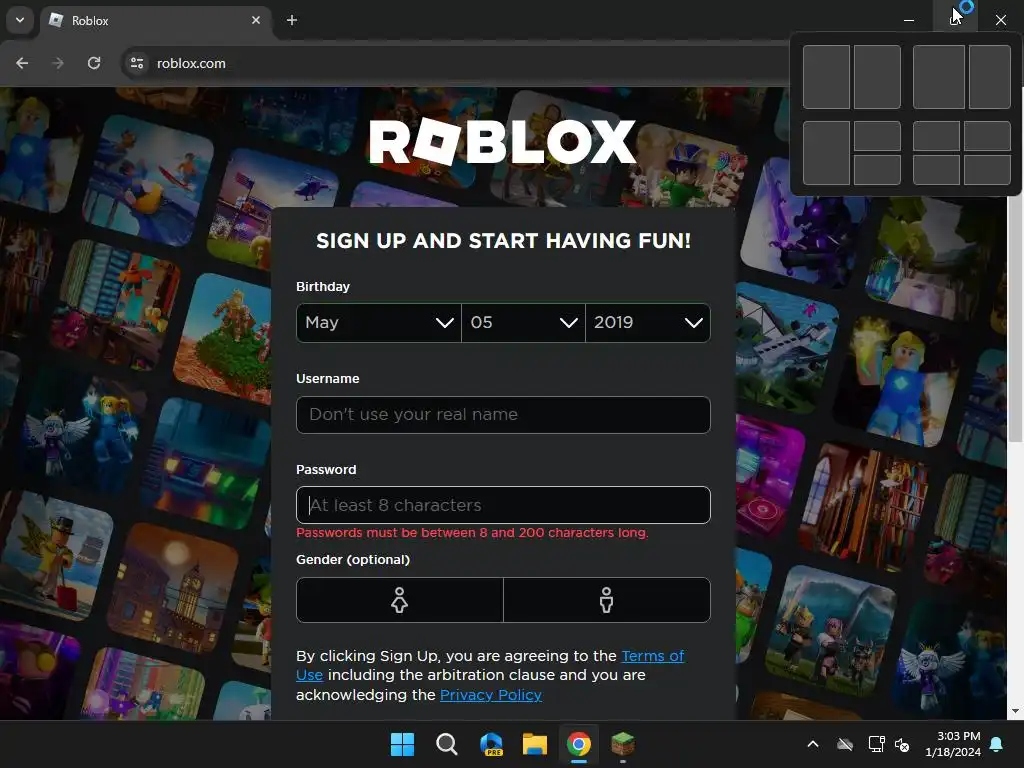This screenshot has width=1024, height=768.
Task: Open the birthday month dropdown showing May
Action: point(379,323)
